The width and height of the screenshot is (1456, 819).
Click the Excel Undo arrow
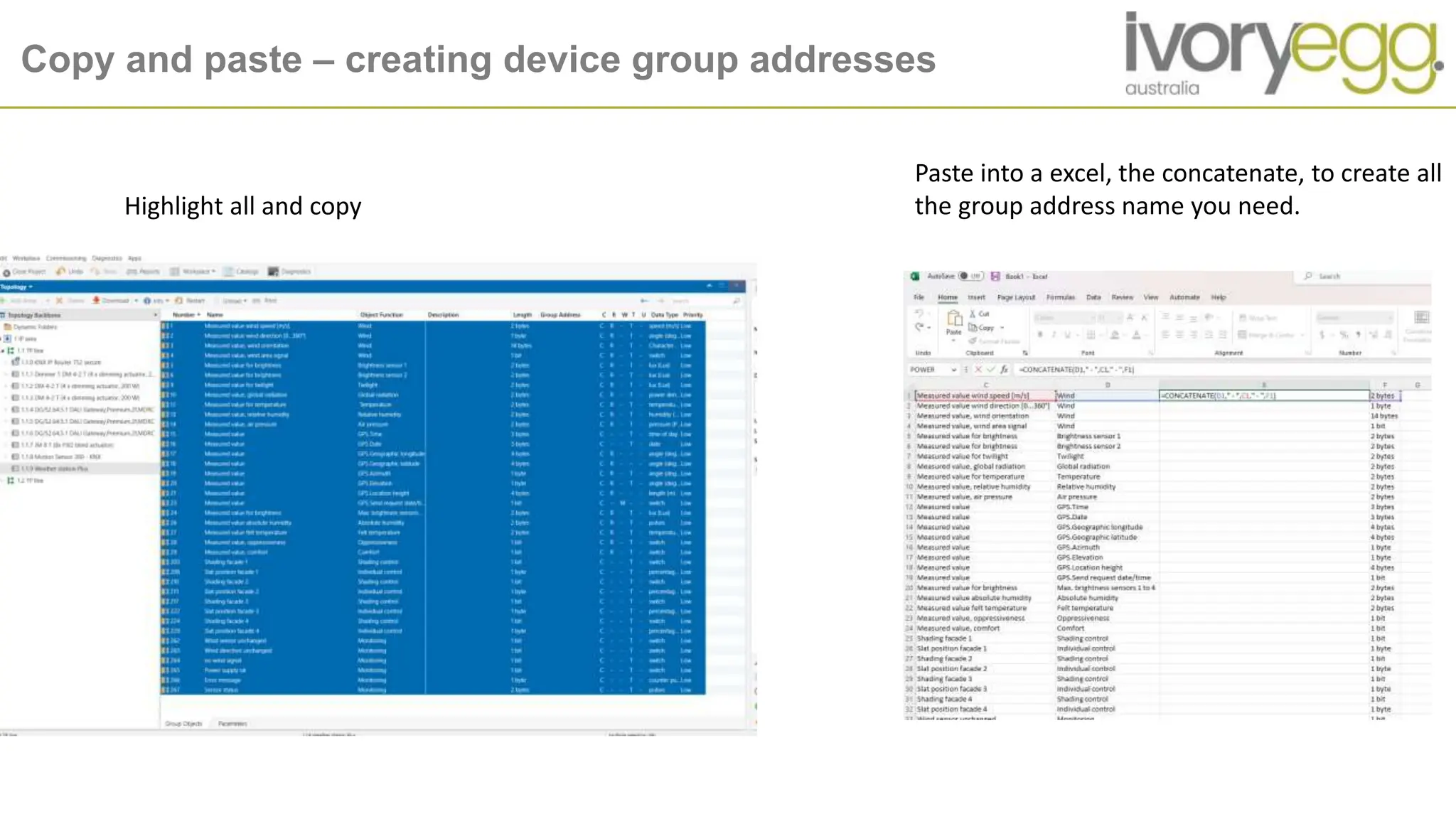coord(919,314)
